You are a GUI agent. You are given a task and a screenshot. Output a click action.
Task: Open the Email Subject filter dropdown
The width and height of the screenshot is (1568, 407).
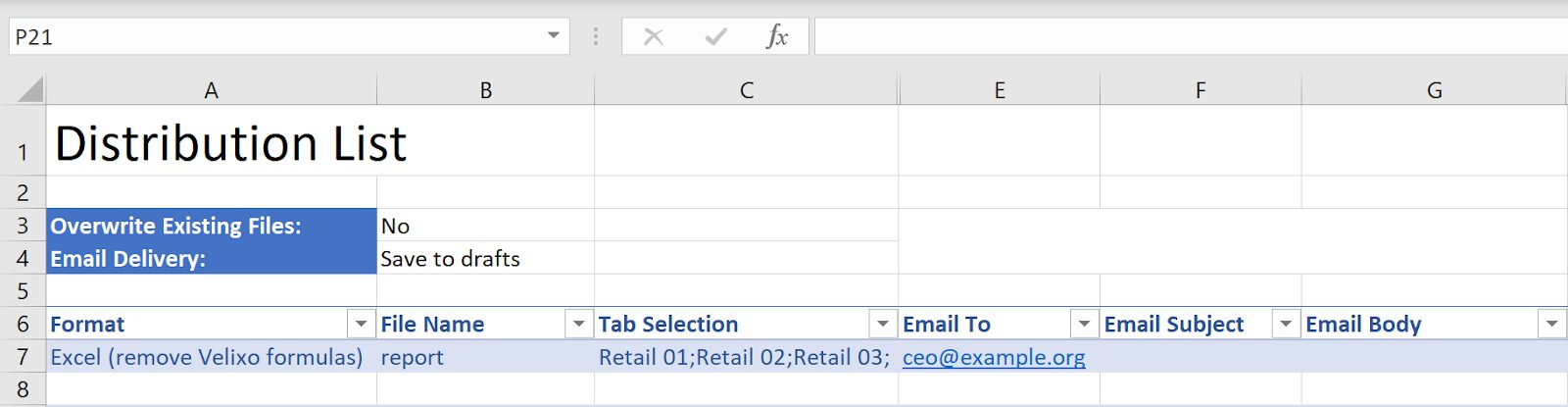1286,324
